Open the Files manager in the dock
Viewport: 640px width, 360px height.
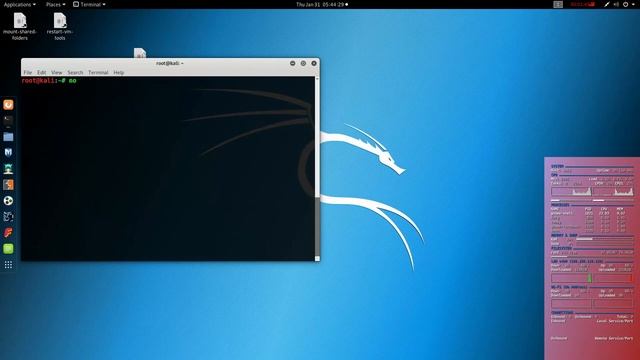(8, 137)
